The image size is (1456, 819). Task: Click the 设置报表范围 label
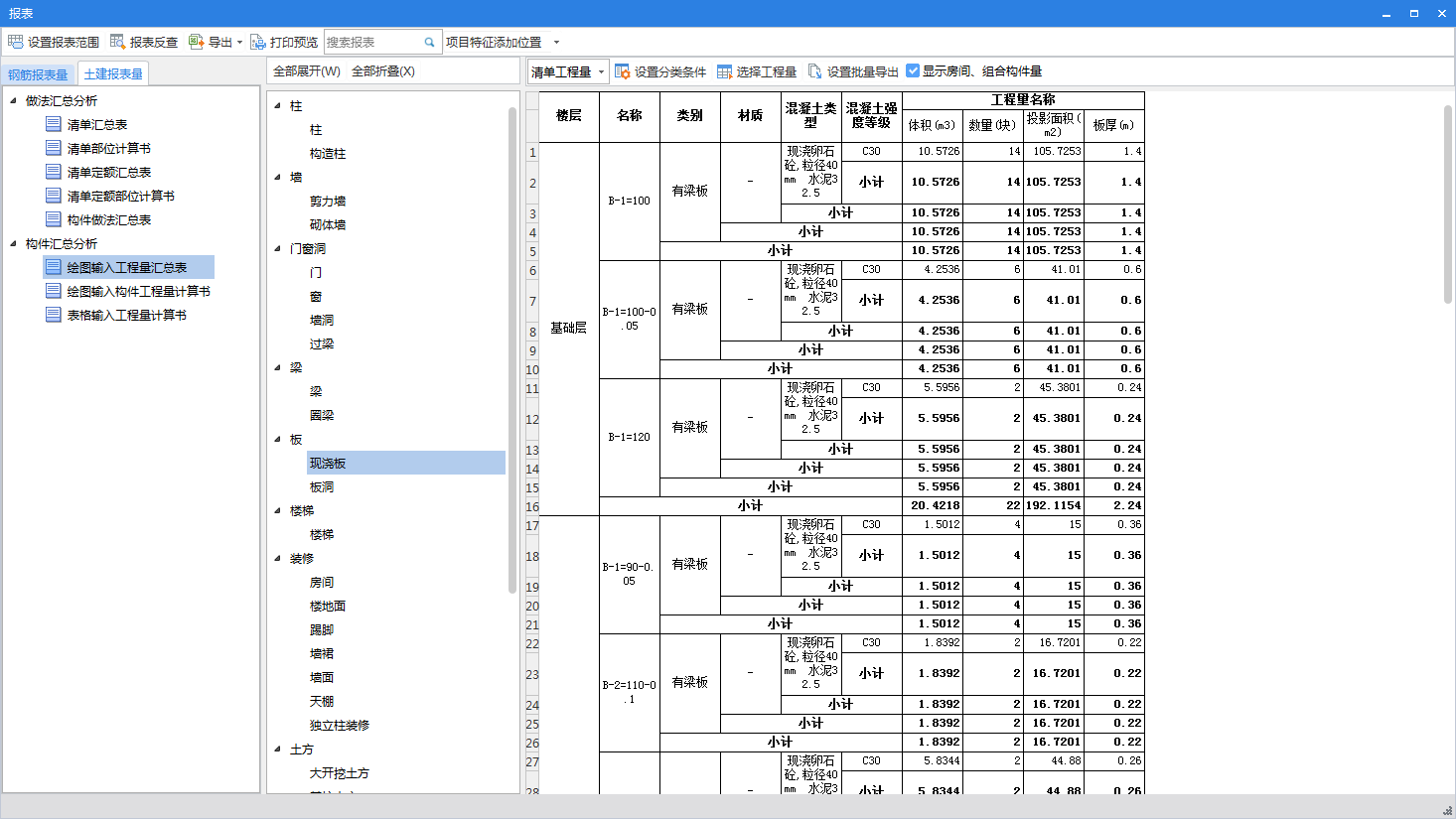tap(64, 42)
